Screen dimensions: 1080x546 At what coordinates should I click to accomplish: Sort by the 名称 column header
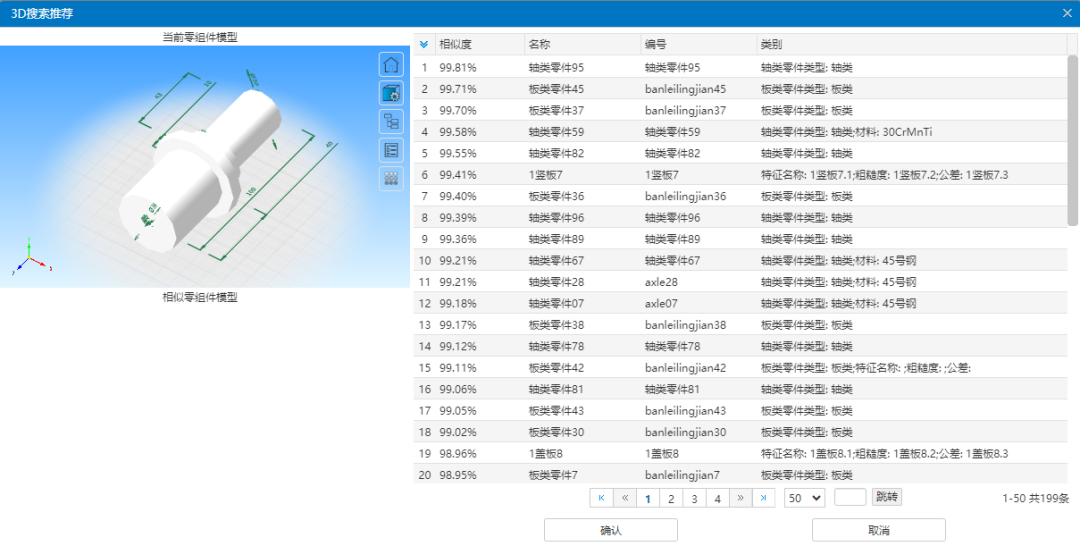pos(582,45)
